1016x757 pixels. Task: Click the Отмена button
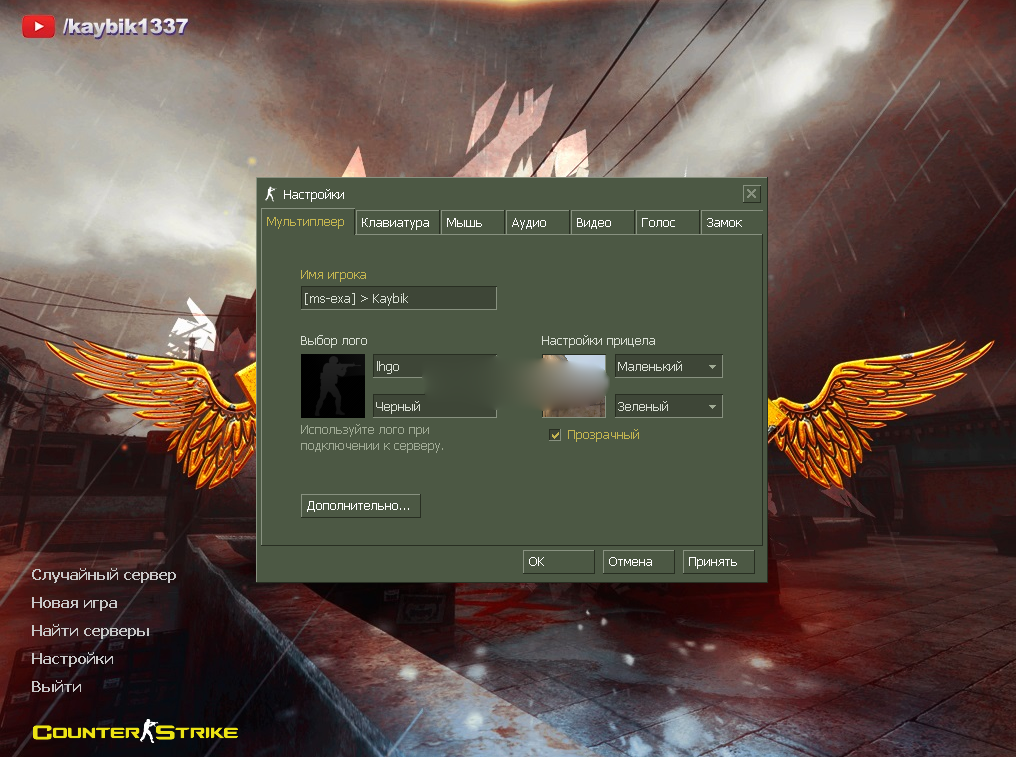(x=637, y=562)
